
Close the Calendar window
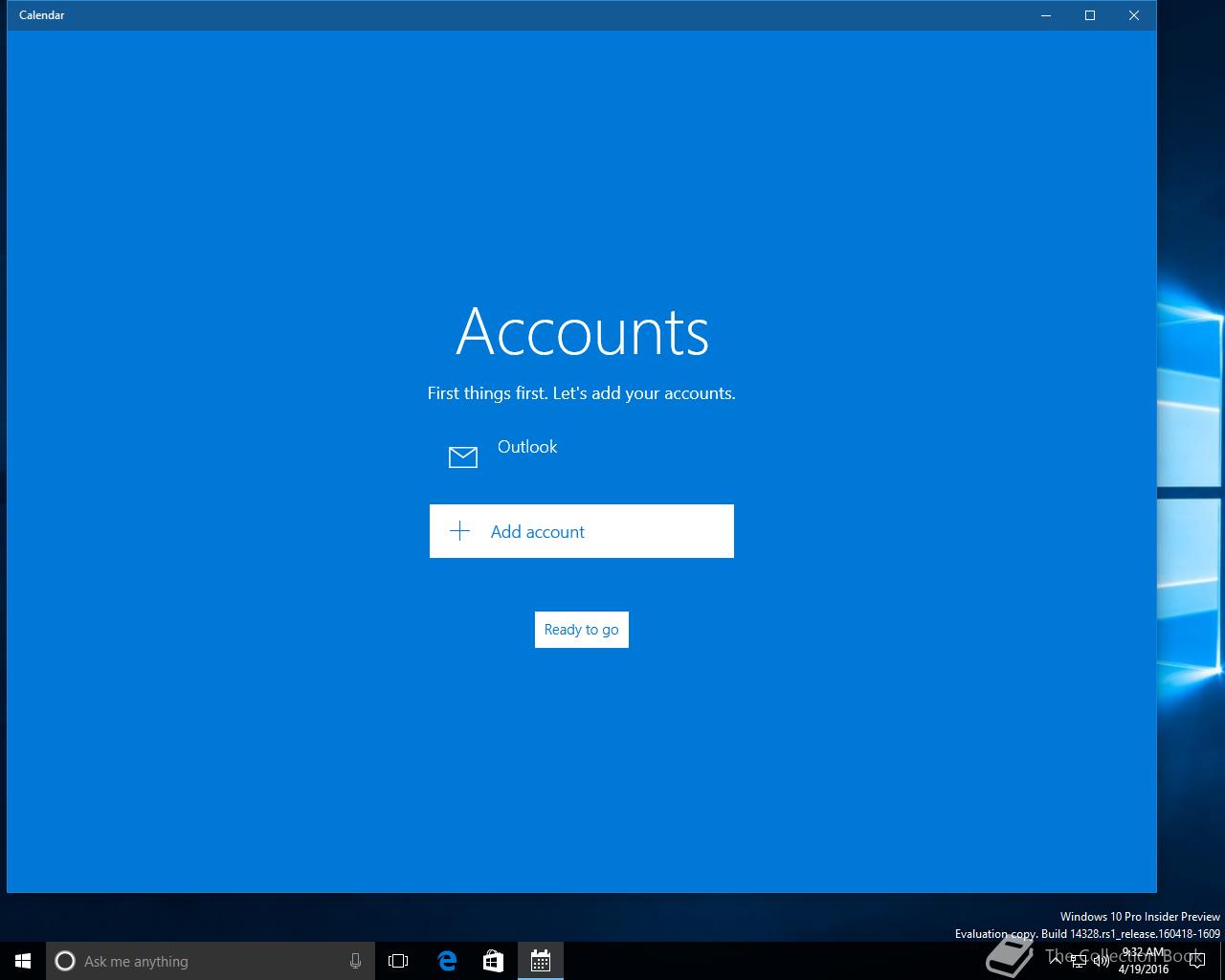(x=1134, y=15)
